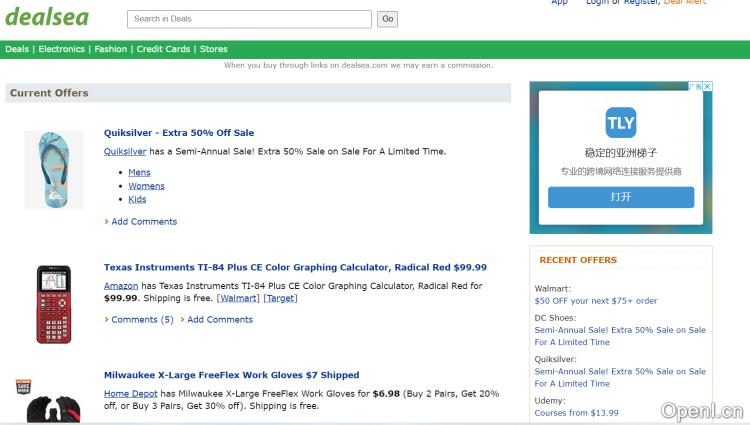Image resolution: width=750 pixels, height=425 pixels.
Task: Open Milwaukee FreeFlex Work Gloves deal title
Action: (x=232, y=375)
